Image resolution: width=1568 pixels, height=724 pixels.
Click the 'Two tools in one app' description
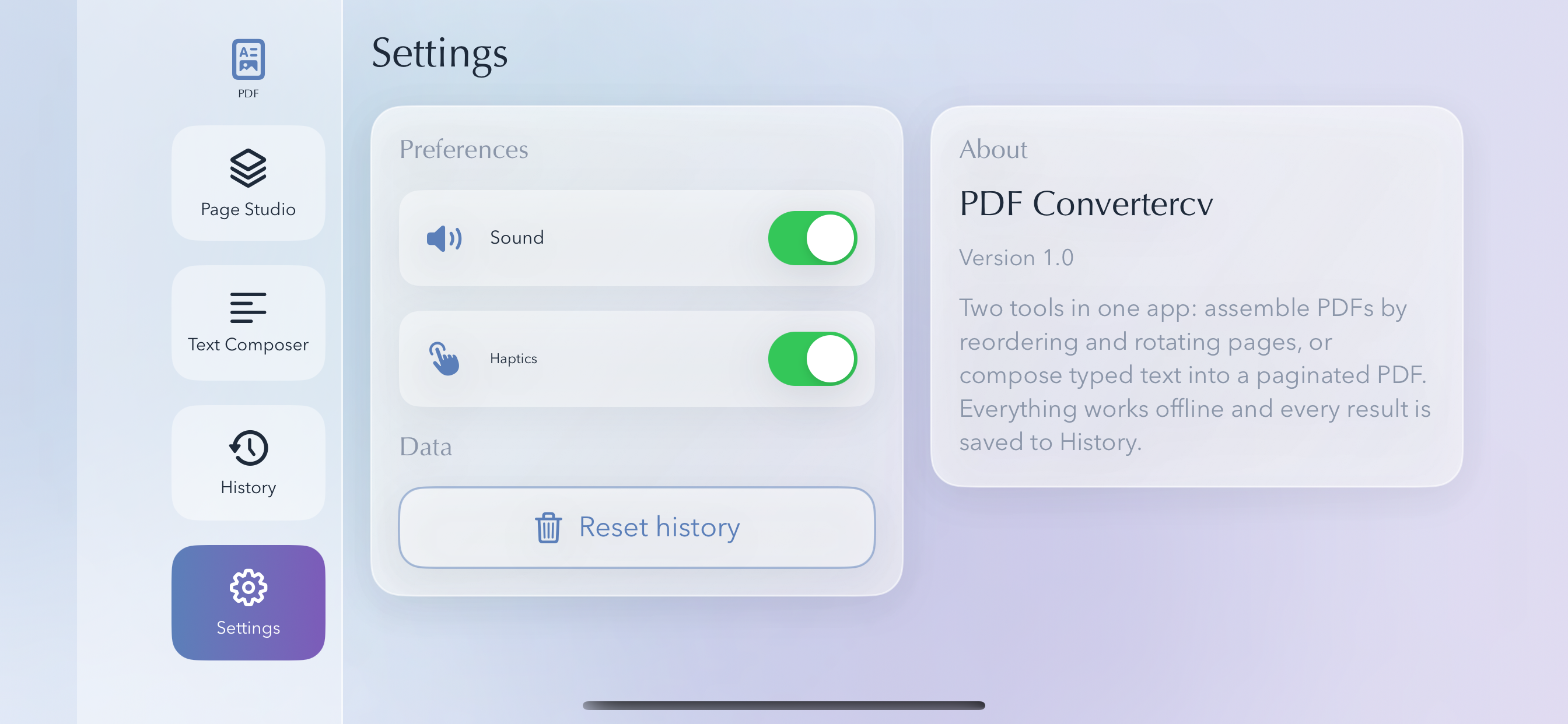coord(1195,375)
